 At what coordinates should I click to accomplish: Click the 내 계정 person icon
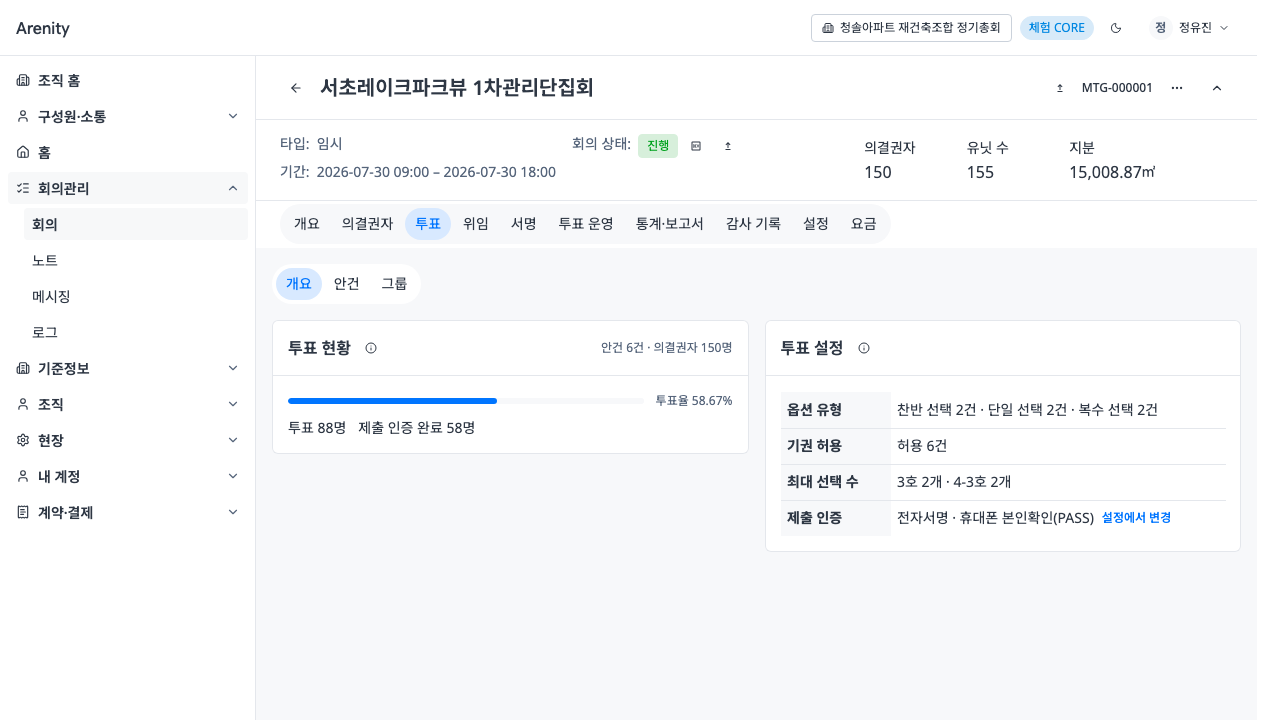tap(23, 476)
